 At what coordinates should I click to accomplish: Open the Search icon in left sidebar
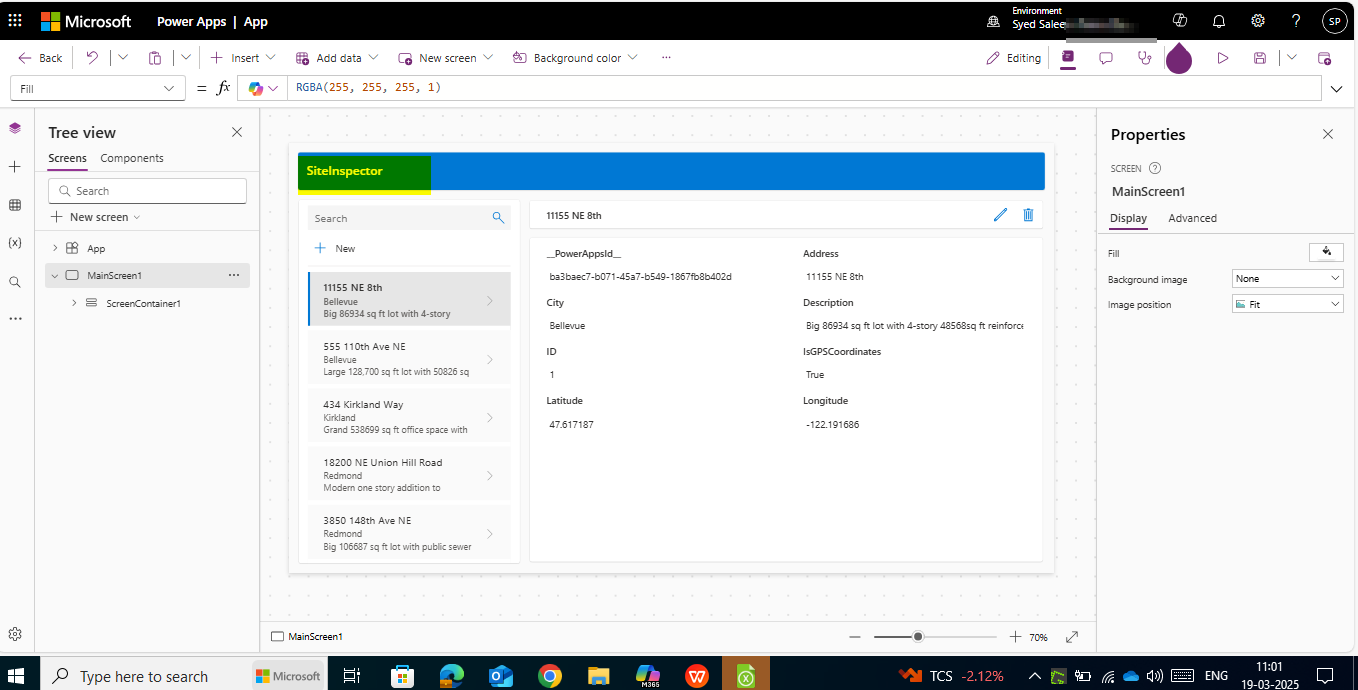(15, 282)
